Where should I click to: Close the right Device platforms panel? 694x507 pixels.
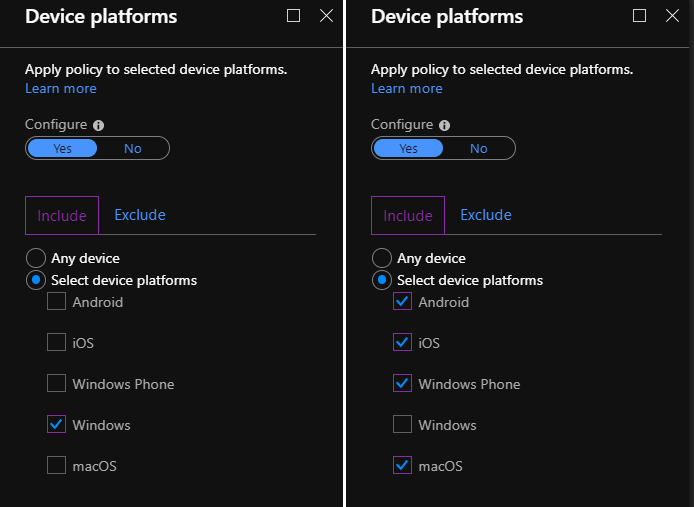[x=672, y=15]
